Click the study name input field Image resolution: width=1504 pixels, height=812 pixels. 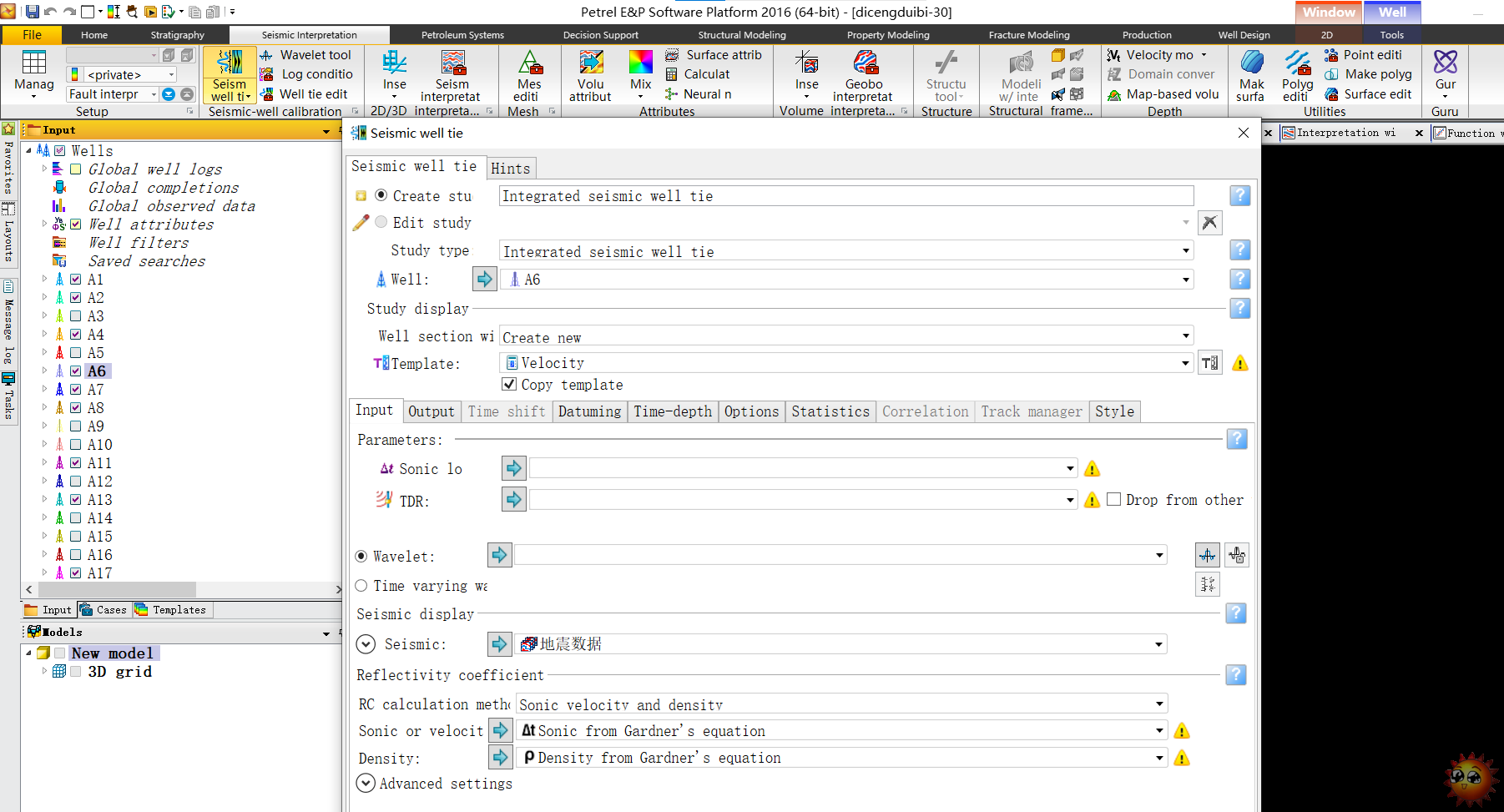(846, 195)
